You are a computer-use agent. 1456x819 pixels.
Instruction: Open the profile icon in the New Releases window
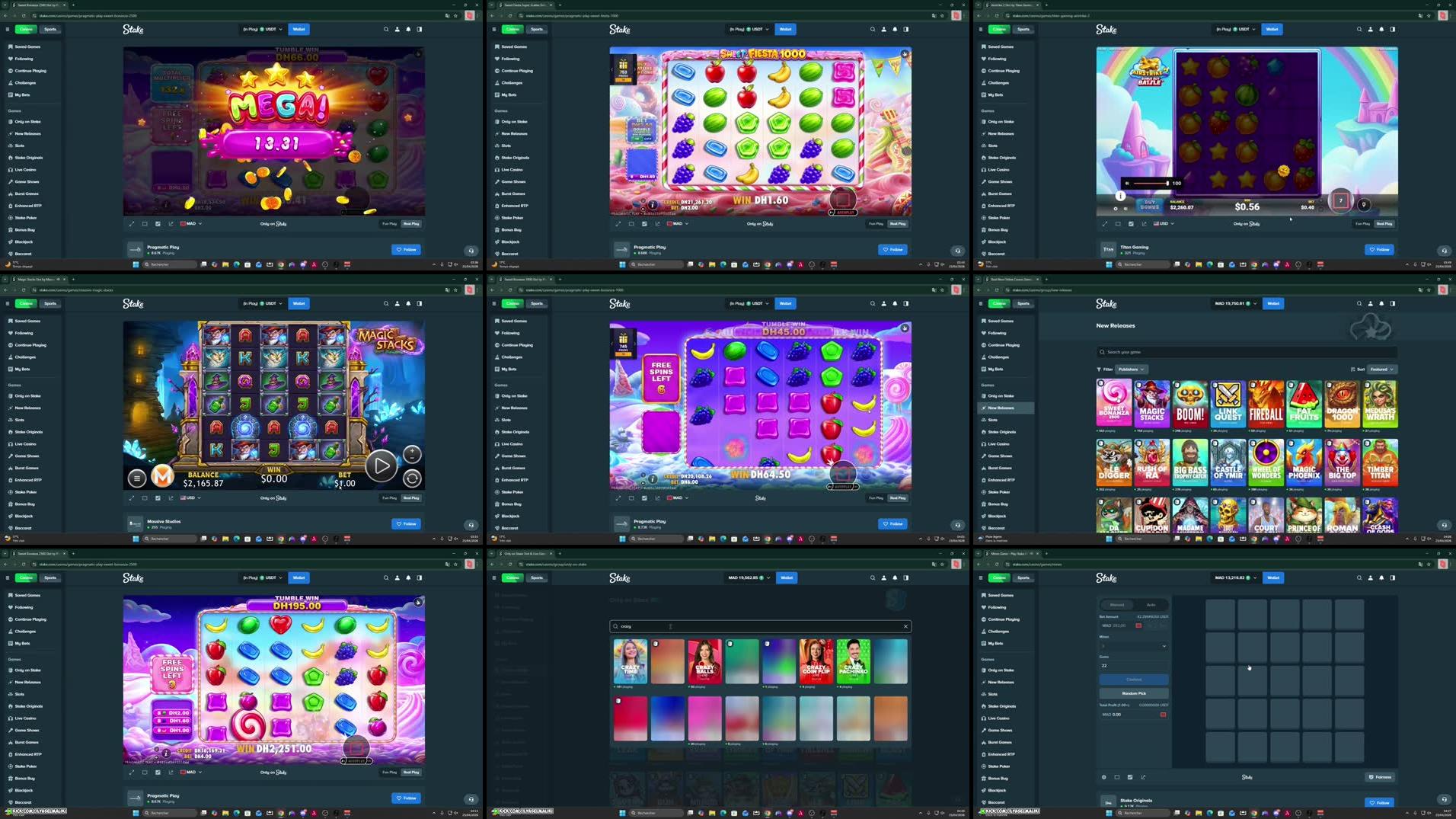tap(1370, 303)
